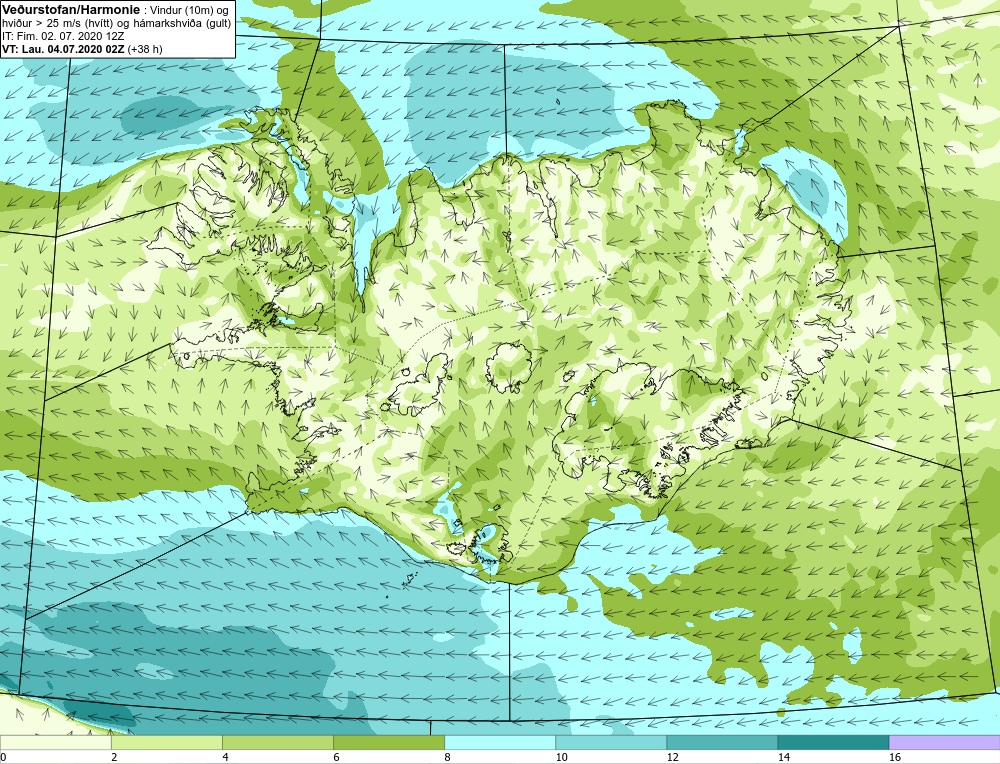Click the teal 12–14 m/s legend swatch
1000x764 pixels.
(x=722, y=742)
